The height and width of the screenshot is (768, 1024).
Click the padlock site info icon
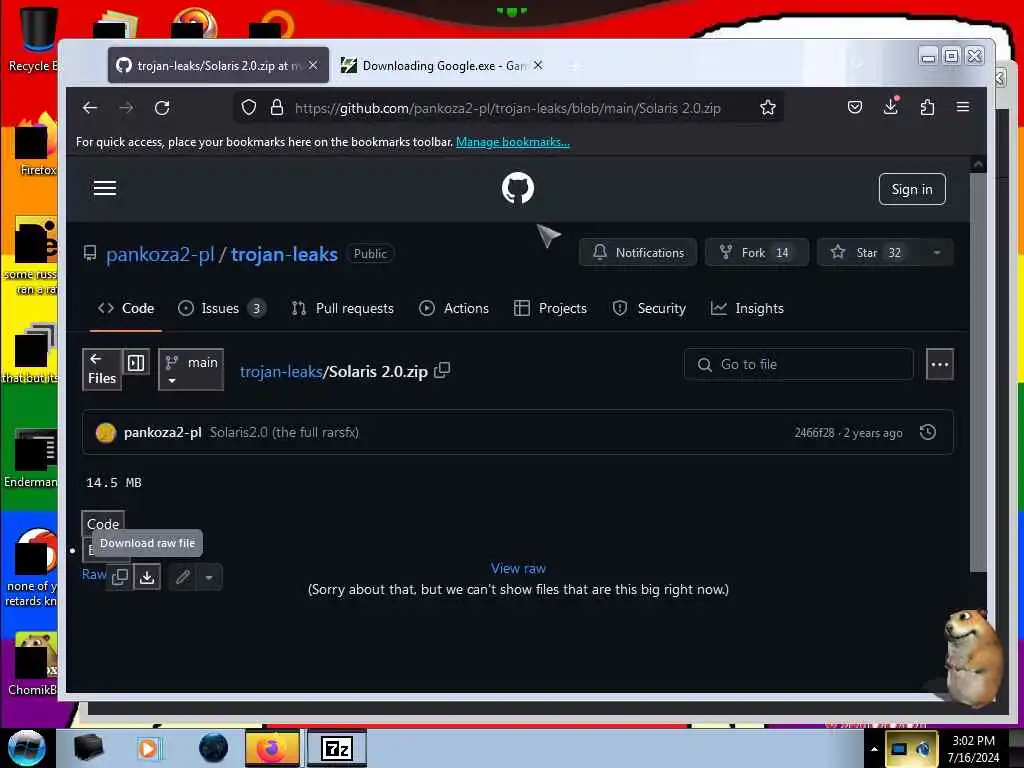click(277, 107)
